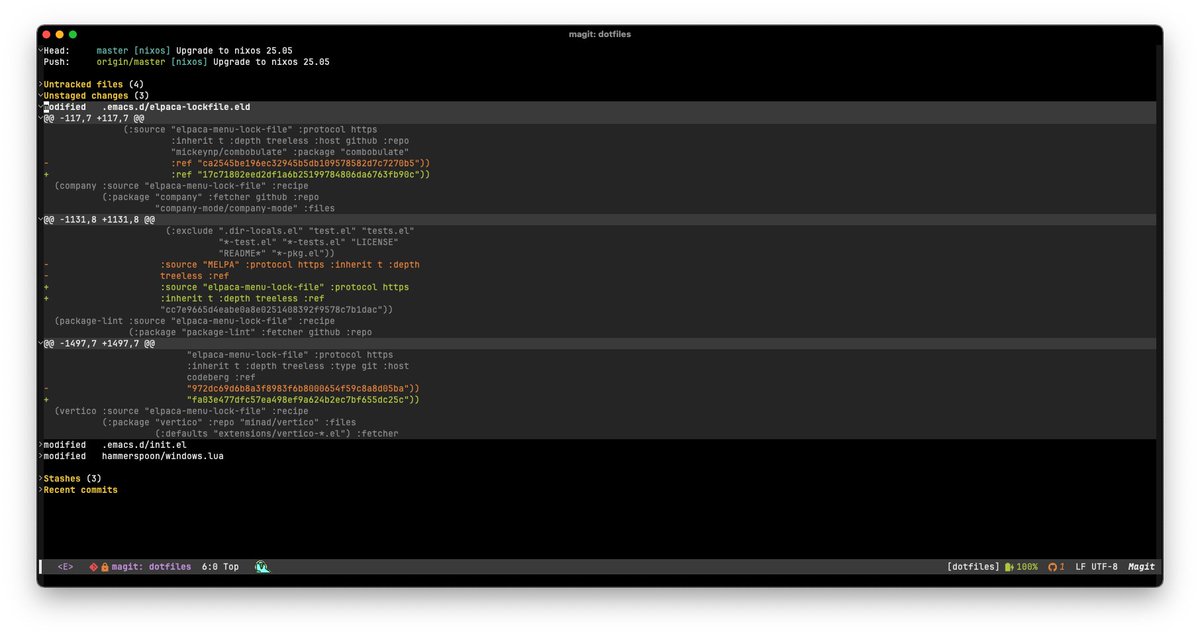Expand the modified hammerspoon/windows.lua diff
The width and height of the screenshot is (1200, 636).
click(41, 456)
